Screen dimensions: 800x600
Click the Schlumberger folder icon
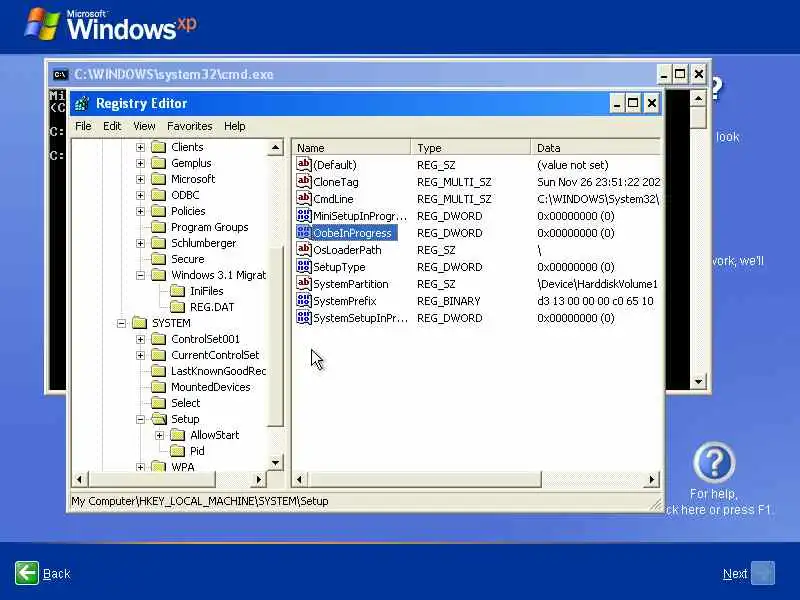click(x=159, y=243)
